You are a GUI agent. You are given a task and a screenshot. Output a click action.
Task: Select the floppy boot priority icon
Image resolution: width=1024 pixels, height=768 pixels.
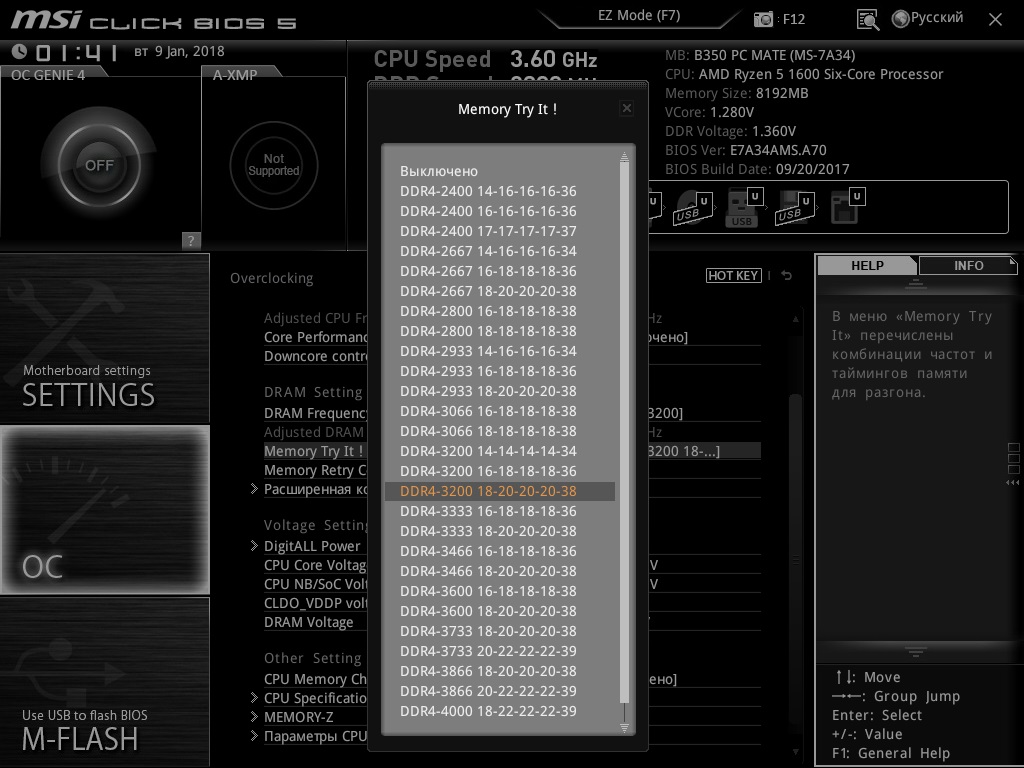[847, 206]
